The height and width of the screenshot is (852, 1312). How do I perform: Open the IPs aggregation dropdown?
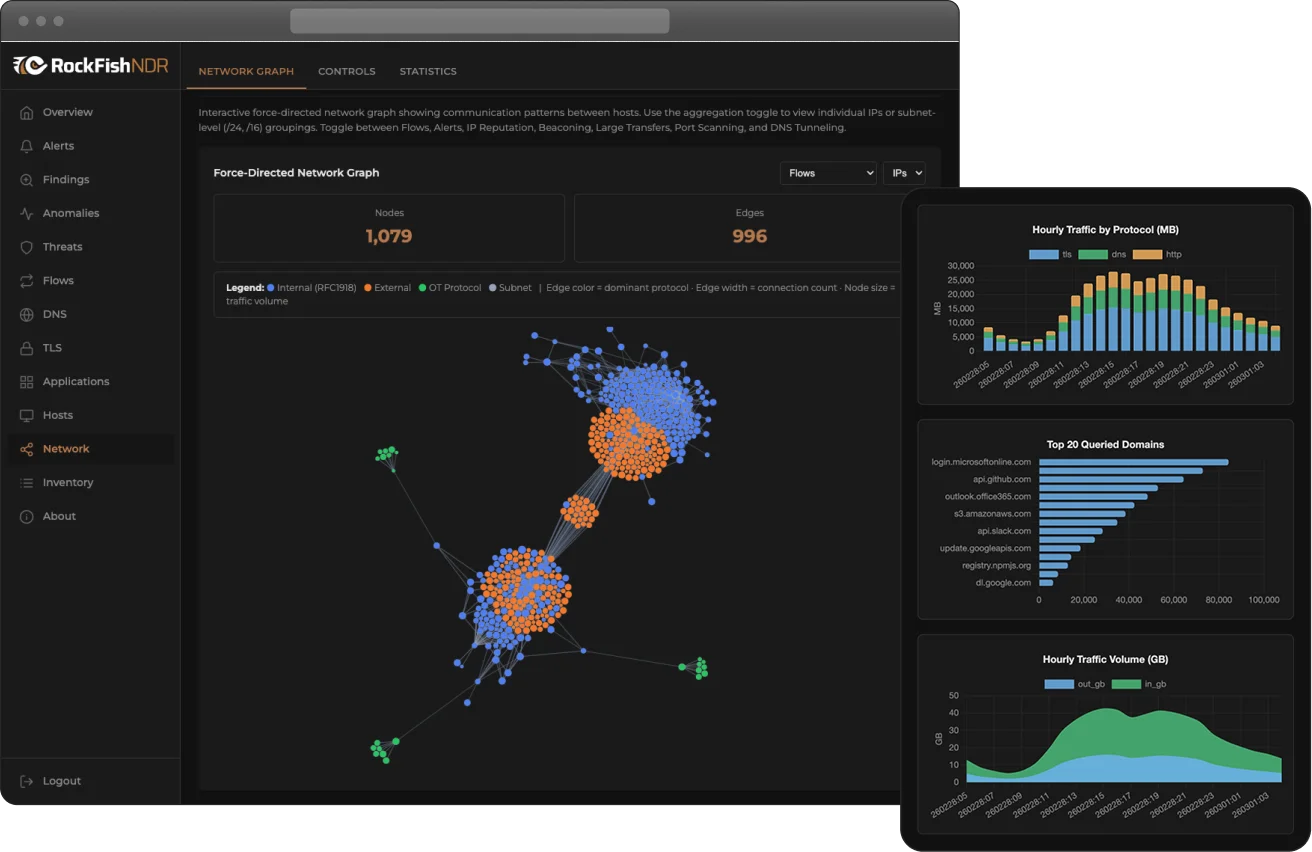(903, 173)
